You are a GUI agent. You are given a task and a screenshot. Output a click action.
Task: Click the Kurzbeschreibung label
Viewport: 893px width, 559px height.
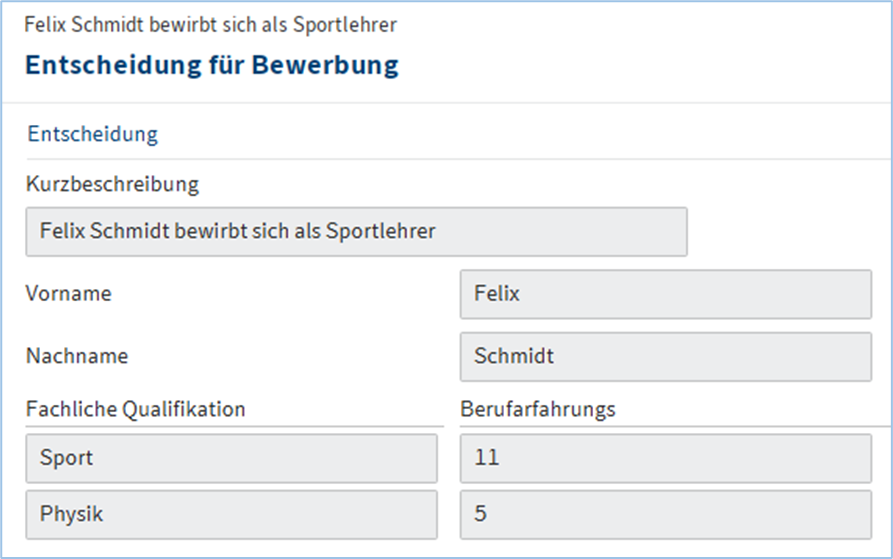click(x=113, y=185)
